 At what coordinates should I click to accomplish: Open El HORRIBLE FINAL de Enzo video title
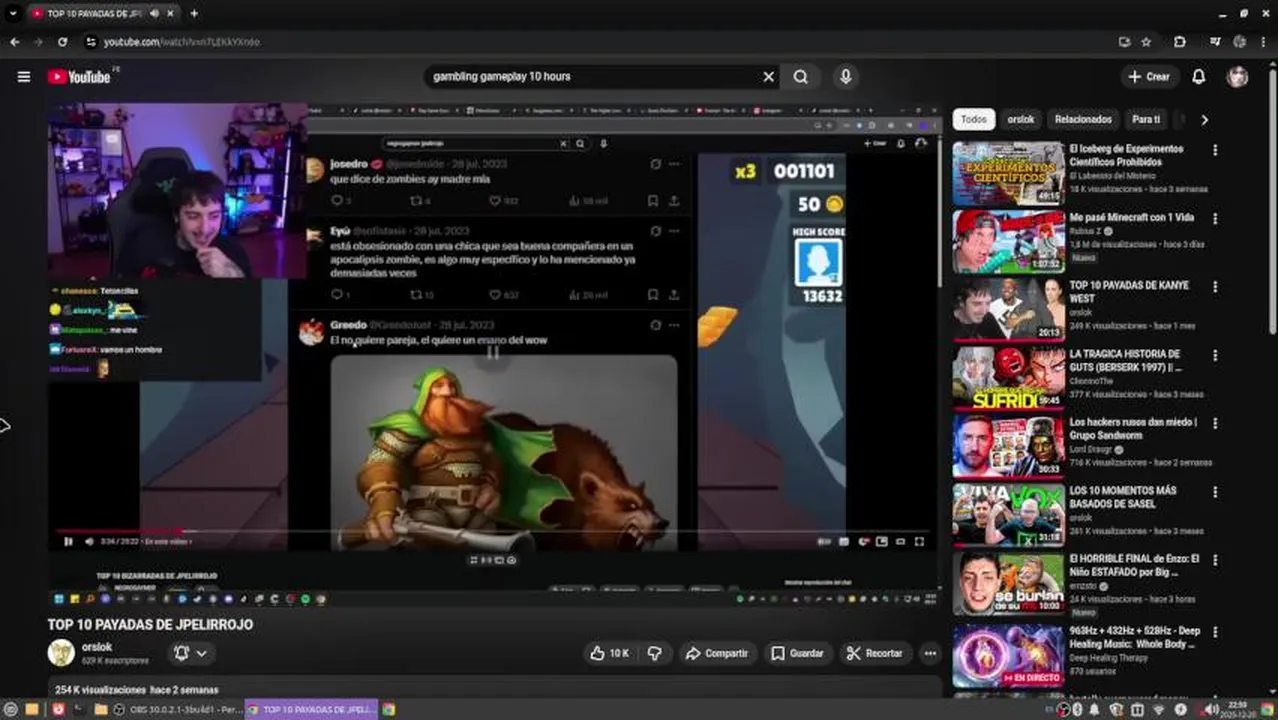tap(1134, 565)
